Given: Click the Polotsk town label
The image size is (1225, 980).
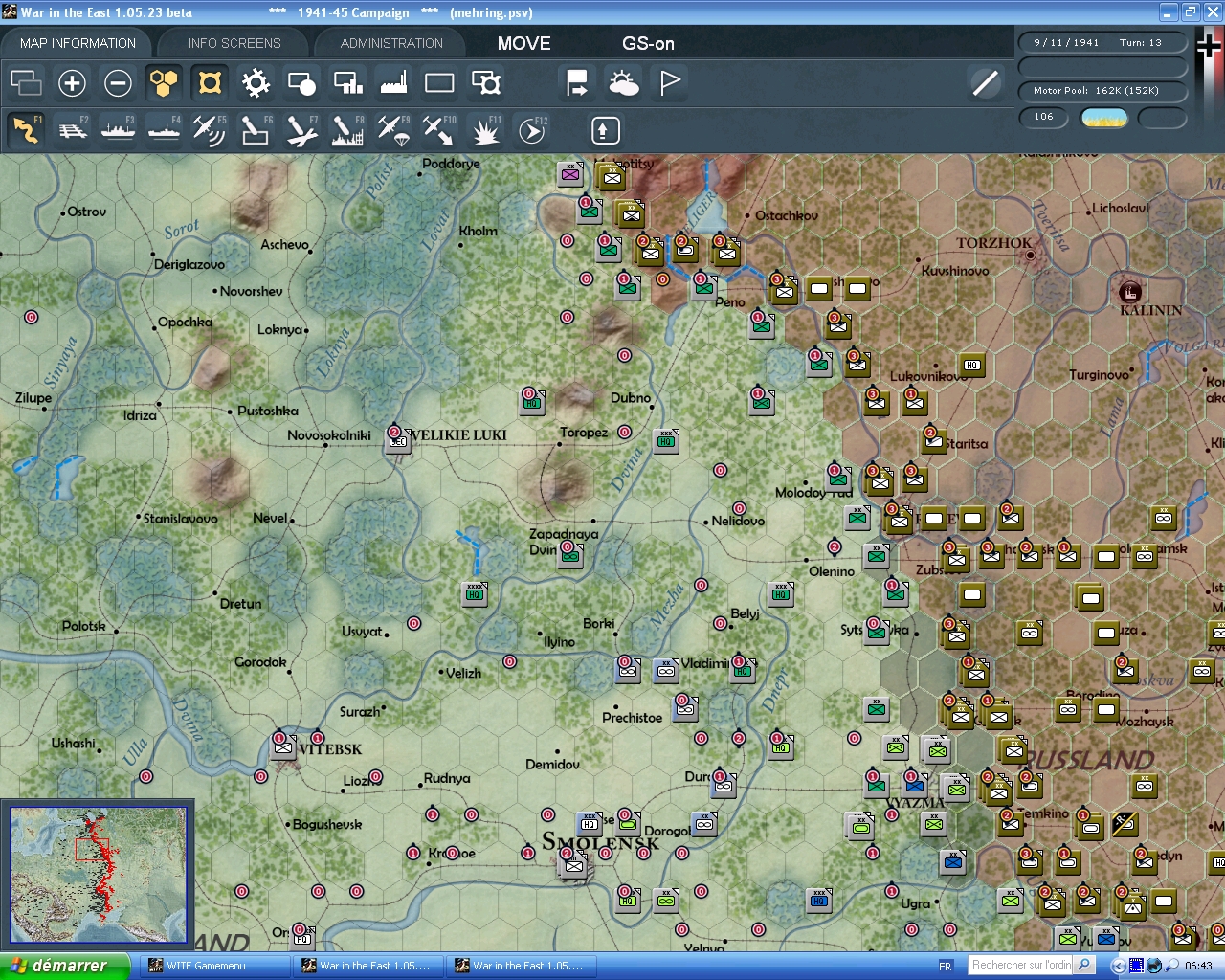Looking at the screenshot, I should click(x=84, y=626).
